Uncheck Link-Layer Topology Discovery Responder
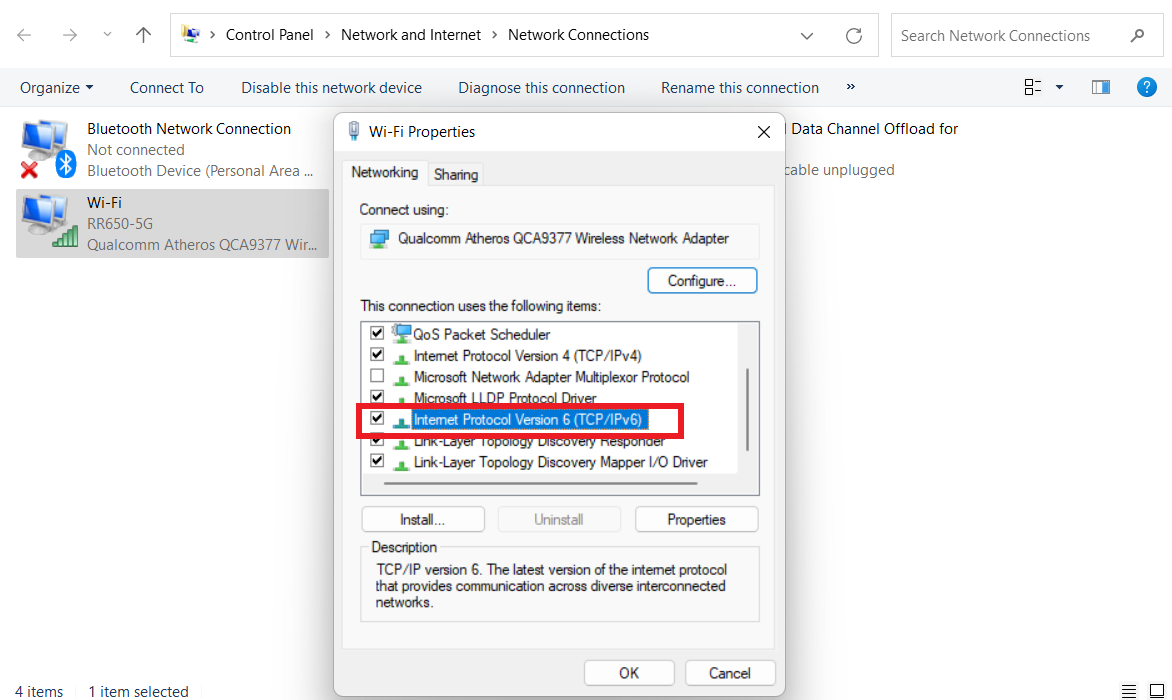Image resolution: width=1172 pixels, height=700 pixels. [x=377, y=440]
